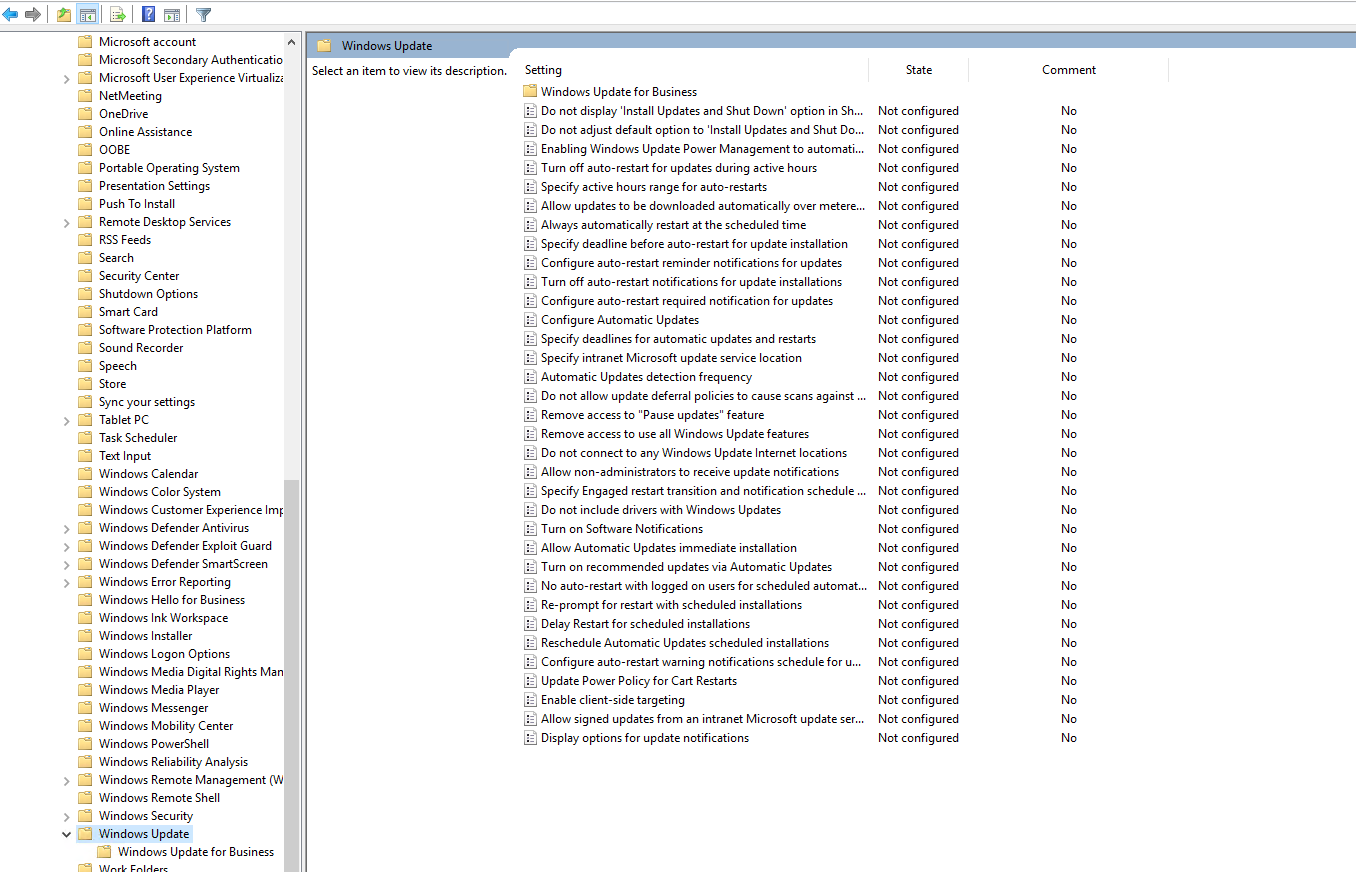1356x872 pixels.
Task: Click the tree pane vertical scrollbar thumb
Action: (x=292, y=675)
